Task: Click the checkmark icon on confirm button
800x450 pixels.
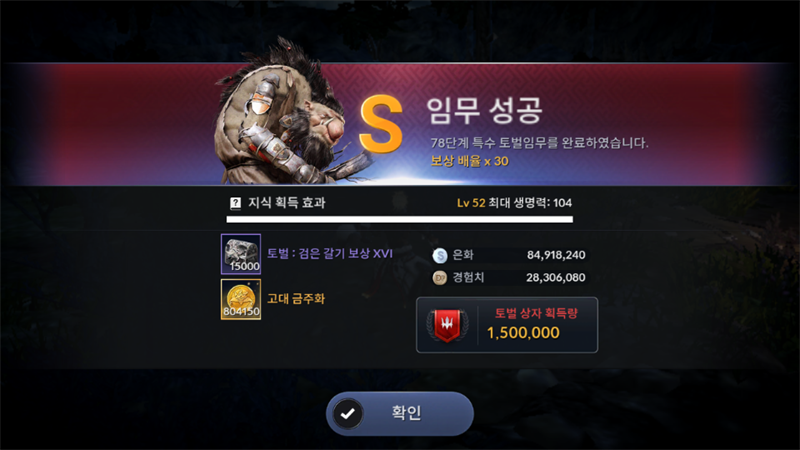Action: [x=348, y=414]
